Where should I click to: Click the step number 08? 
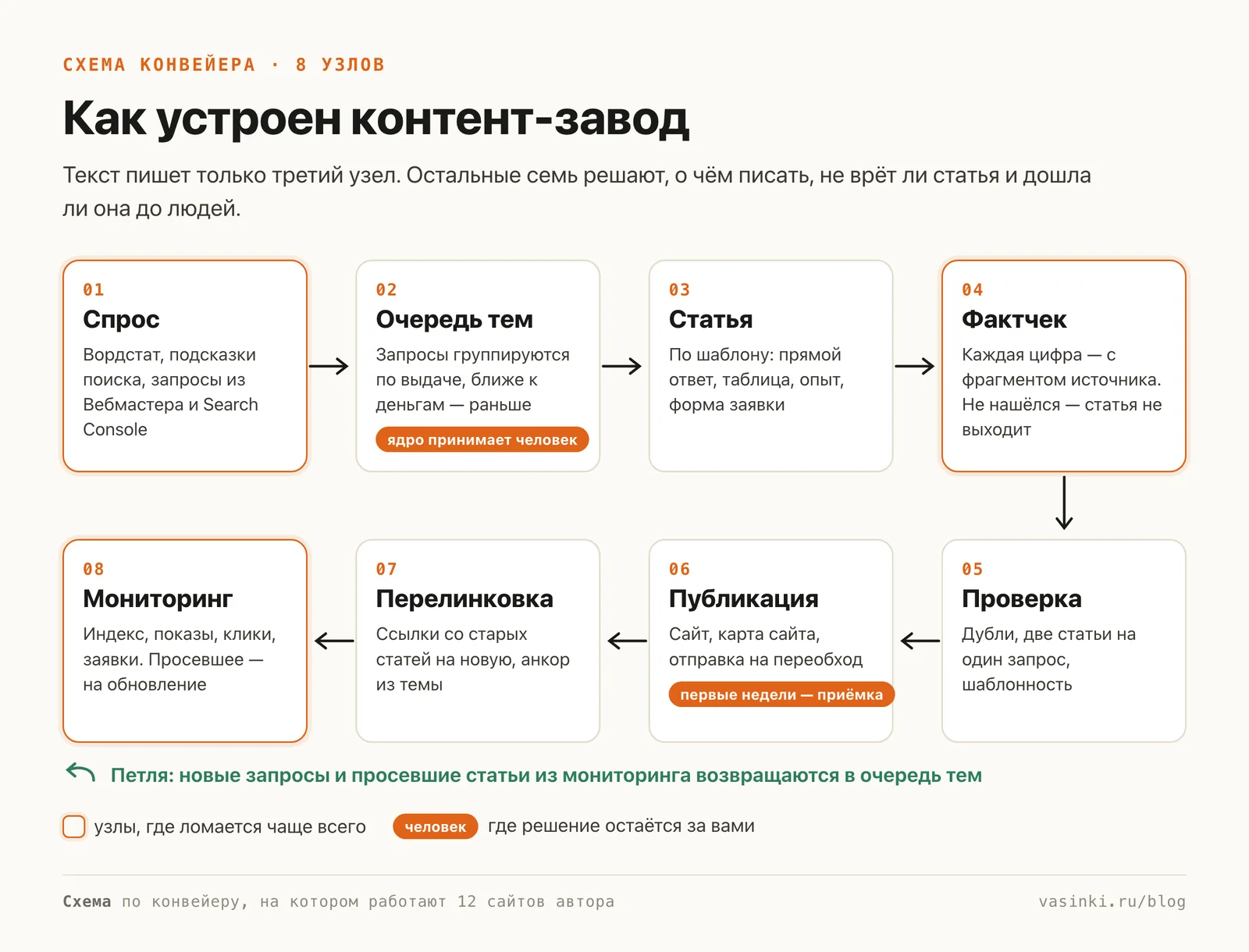[x=94, y=569]
